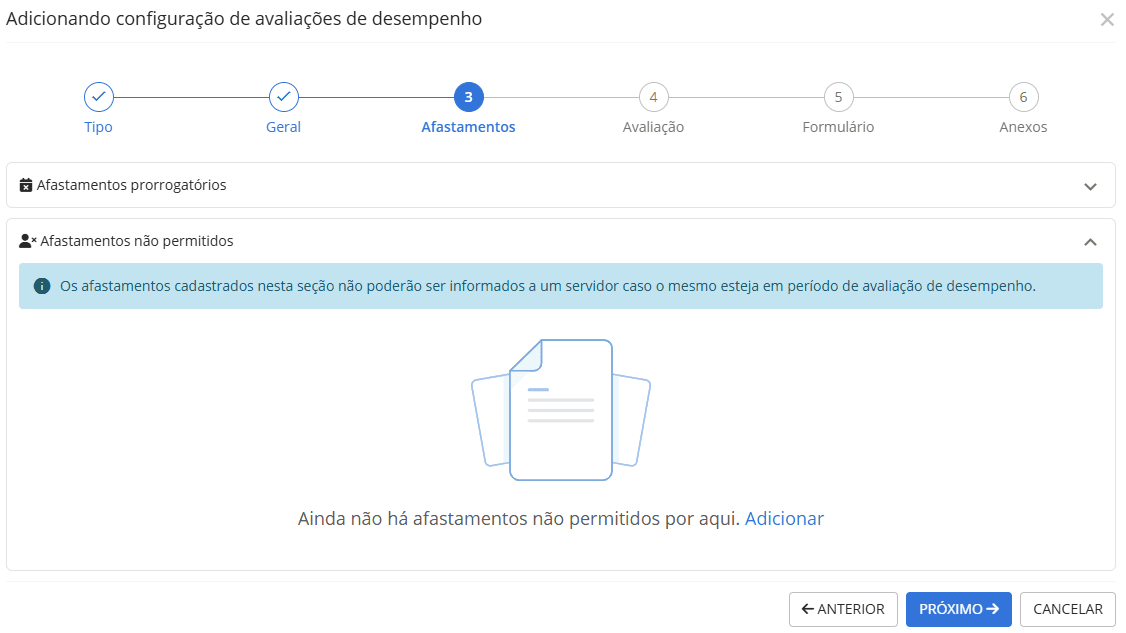This screenshot has width=1126, height=633.
Task: Click the chevron on Afastamentos prorrogatórios header
Action: [x=1092, y=185]
